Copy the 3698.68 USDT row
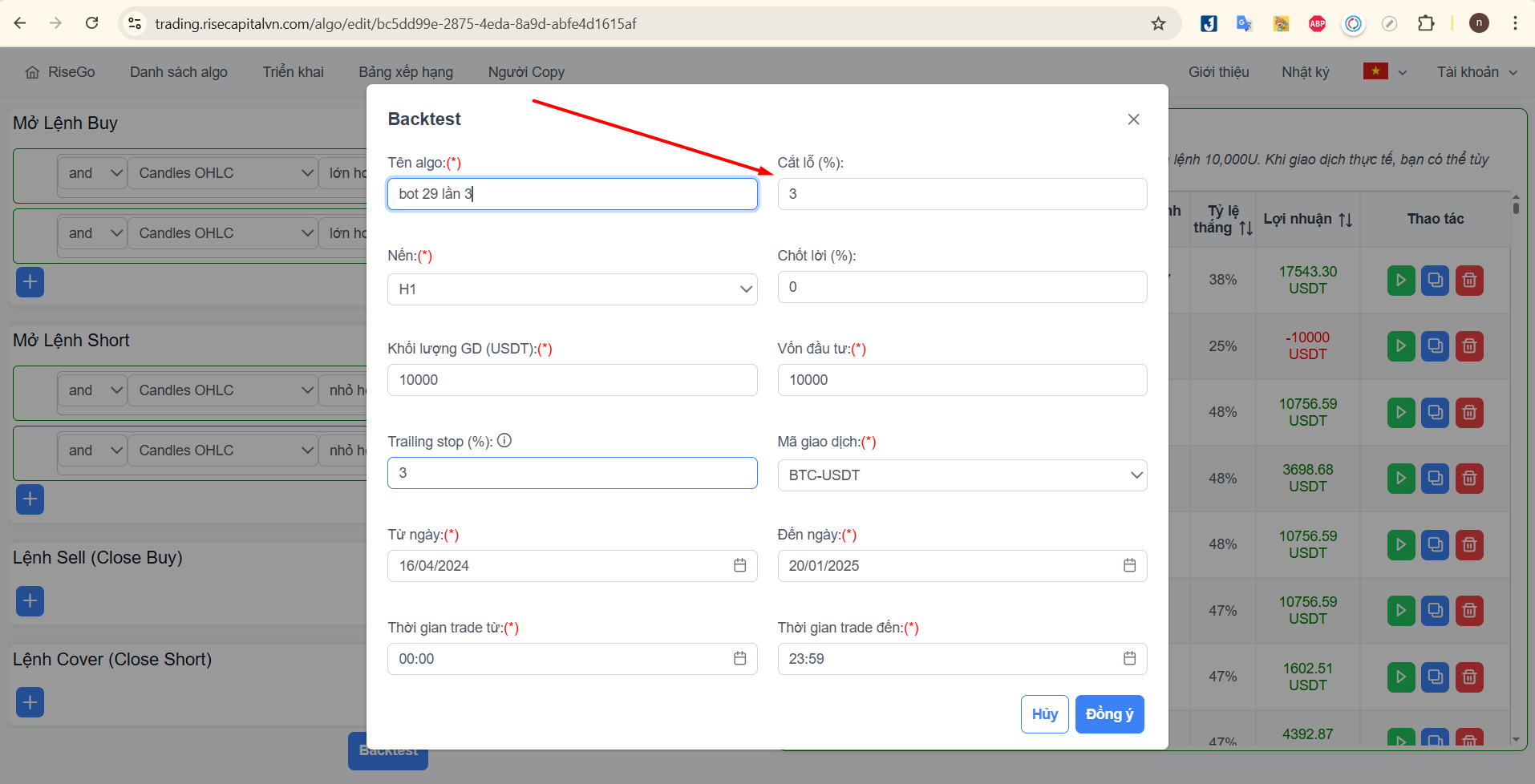The height and width of the screenshot is (784, 1535). [x=1436, y=479]
